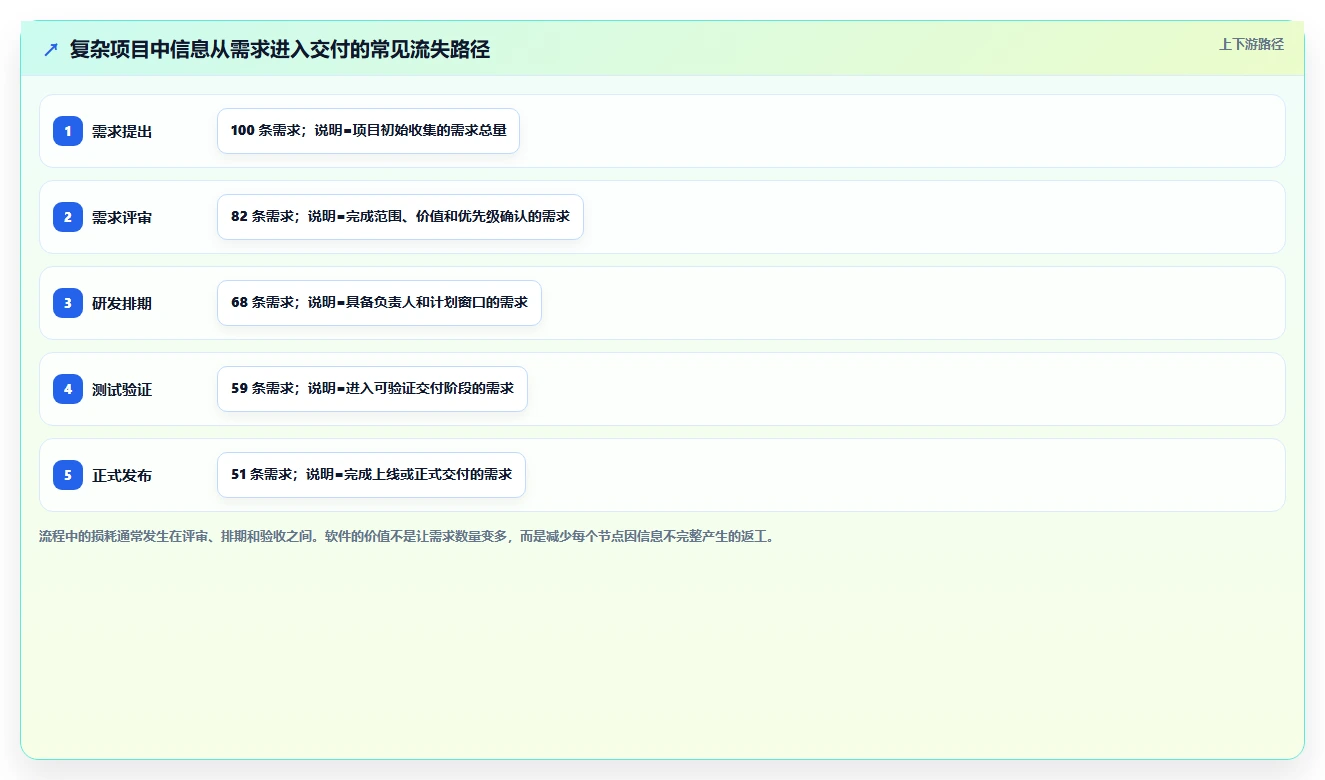Click the 需求提出 stage label
This screenshot has height=780, width=1325.
pyautogui.click(x=122, y=131)
